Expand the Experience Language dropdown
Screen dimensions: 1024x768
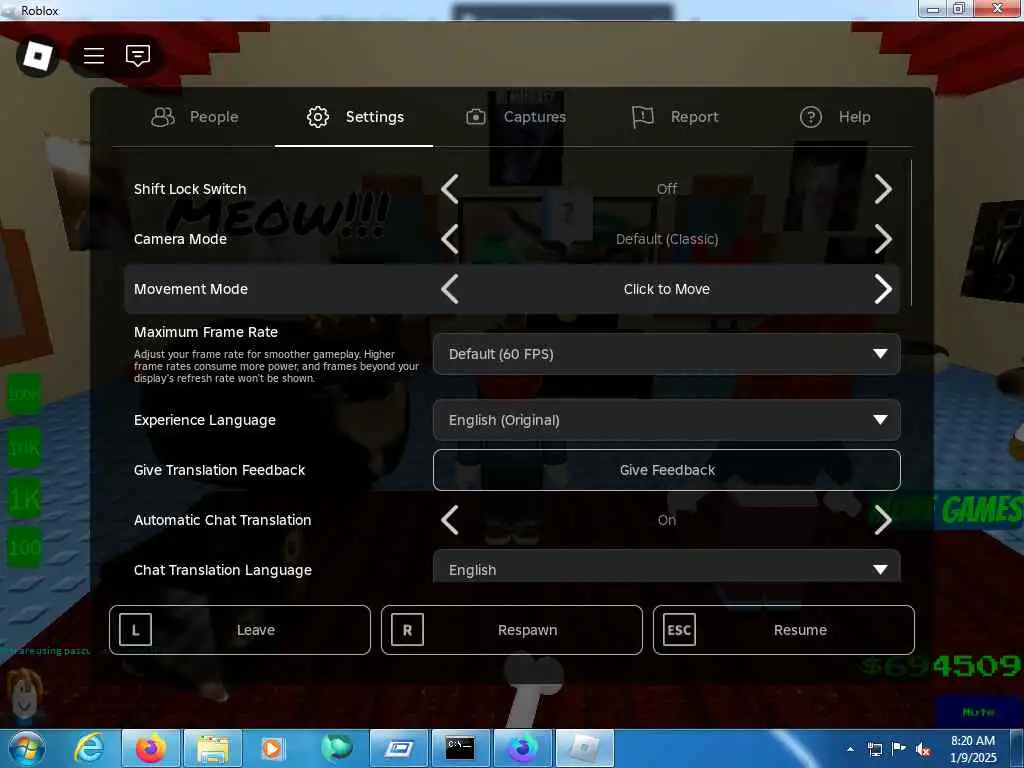point(667,420)
